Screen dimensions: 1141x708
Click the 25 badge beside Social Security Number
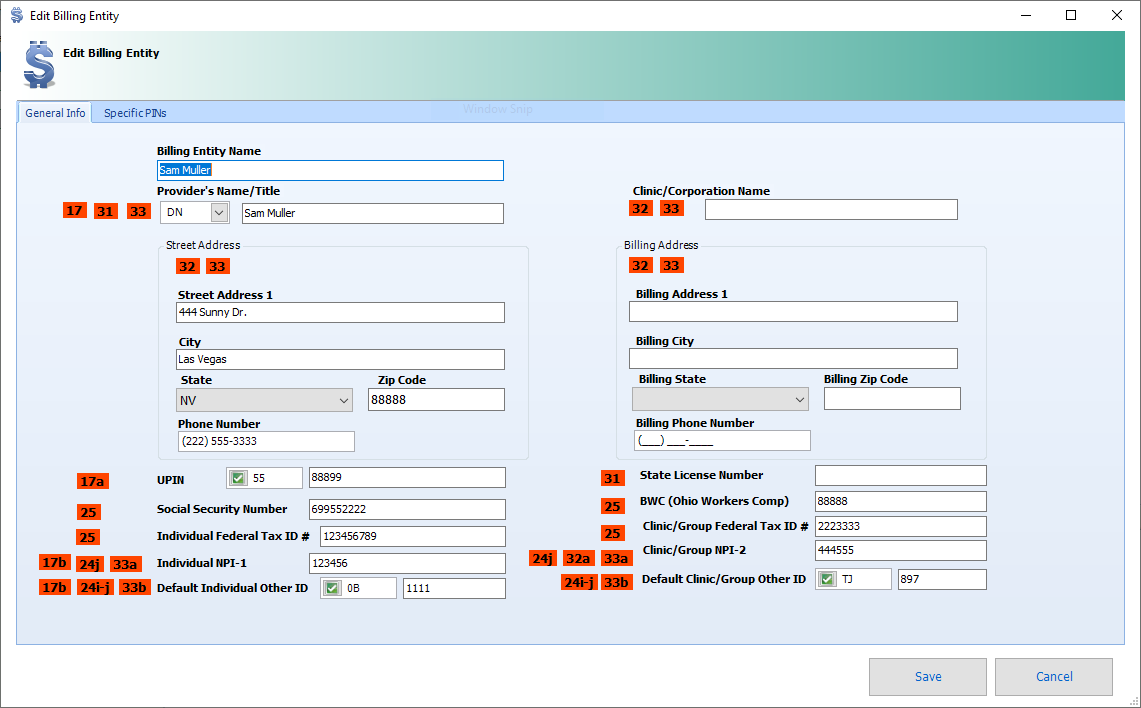[88, 511]
